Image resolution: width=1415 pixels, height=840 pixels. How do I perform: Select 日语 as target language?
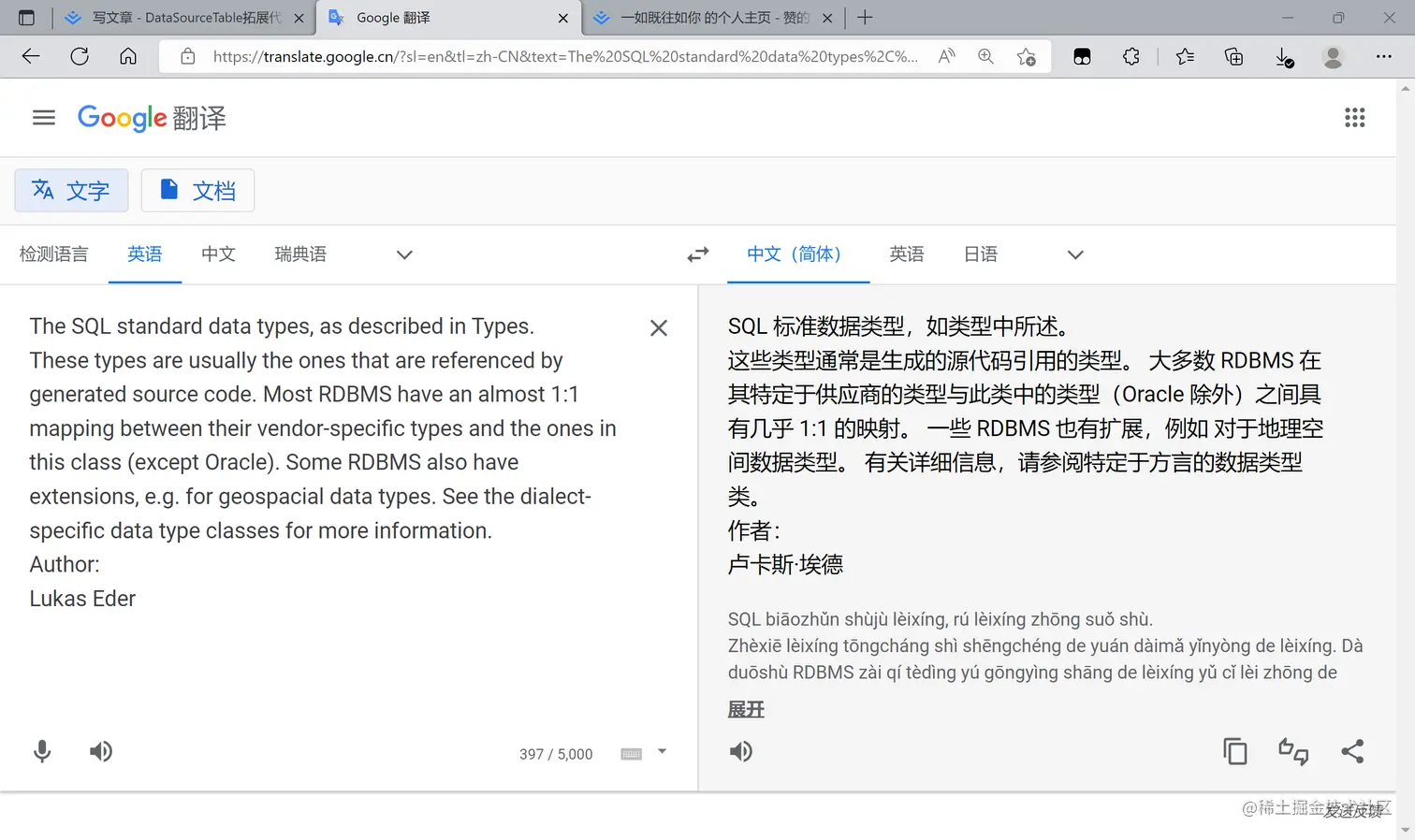[x=981, y=254]
